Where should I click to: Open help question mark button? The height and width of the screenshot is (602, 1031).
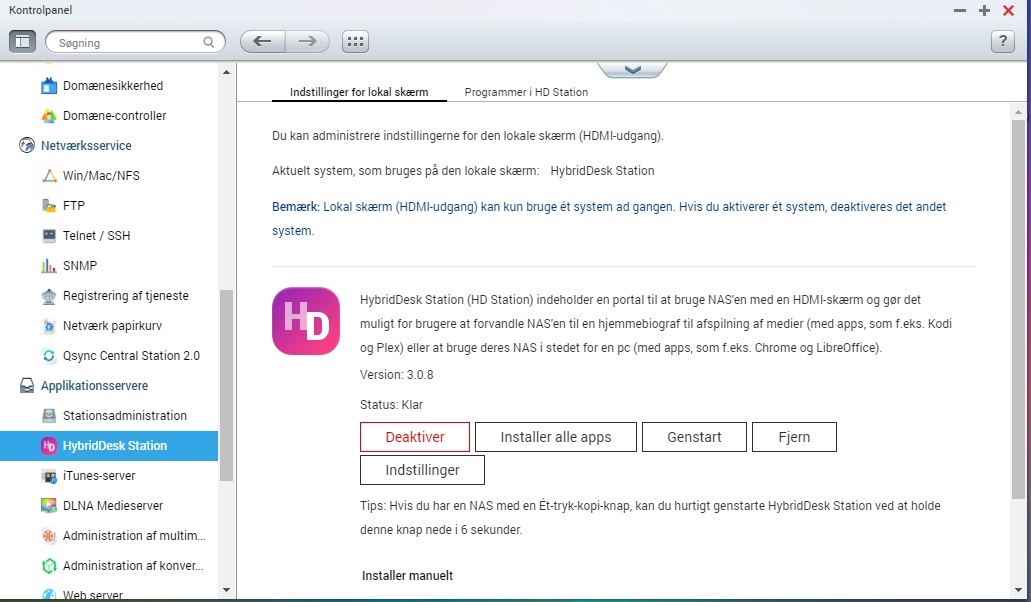(x=1003, y=41)
